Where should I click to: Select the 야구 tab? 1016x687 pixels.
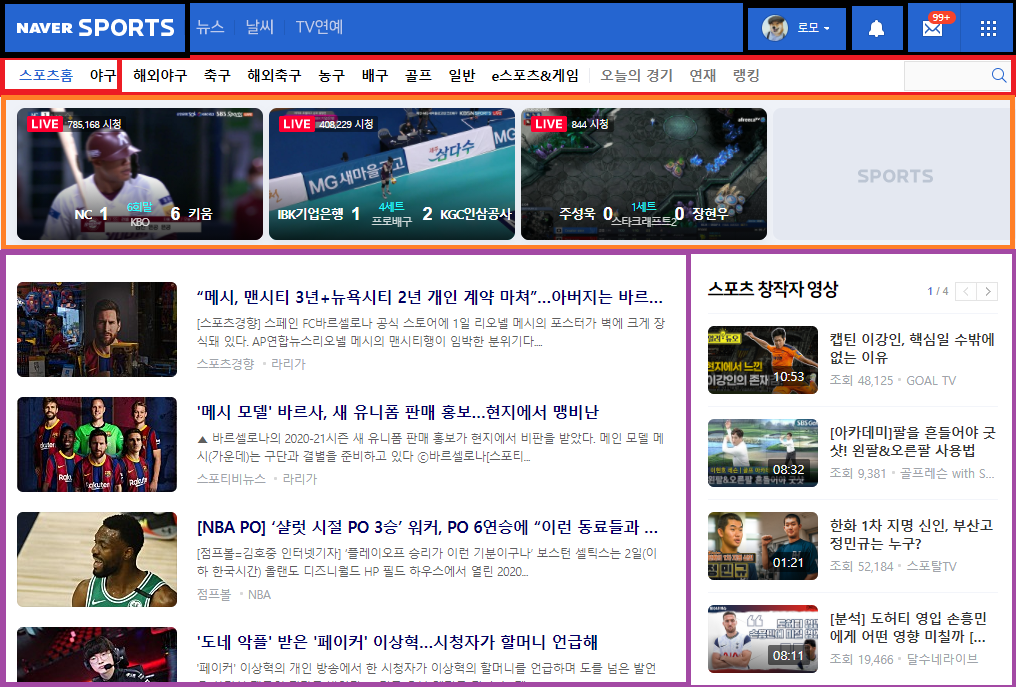[x=102, y=76]
